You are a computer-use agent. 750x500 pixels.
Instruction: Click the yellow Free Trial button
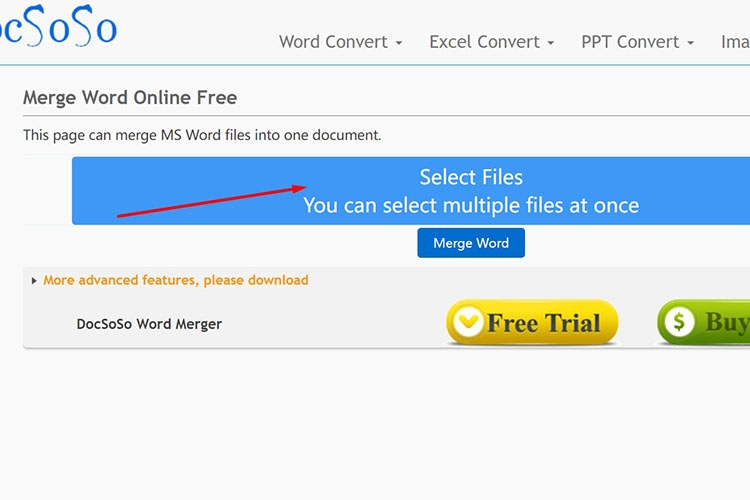532,322
